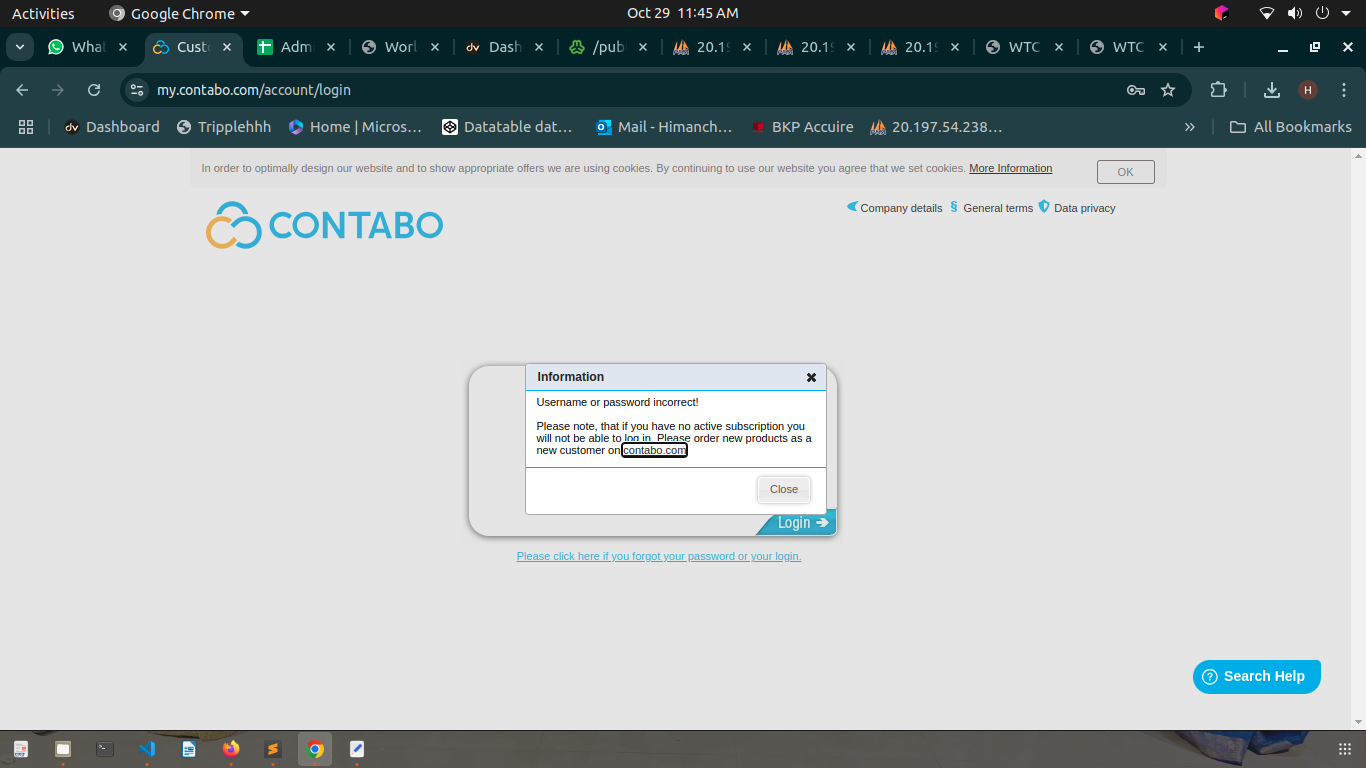Open the Datatable dat... bookmark
The image size is (1366, 768).
(507, 127)
